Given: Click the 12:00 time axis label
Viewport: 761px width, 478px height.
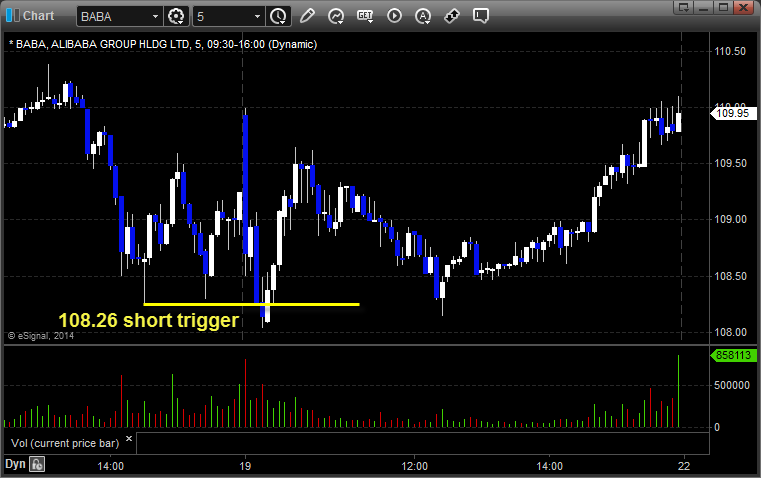Looking at the screenshot, I should (414, 466).
